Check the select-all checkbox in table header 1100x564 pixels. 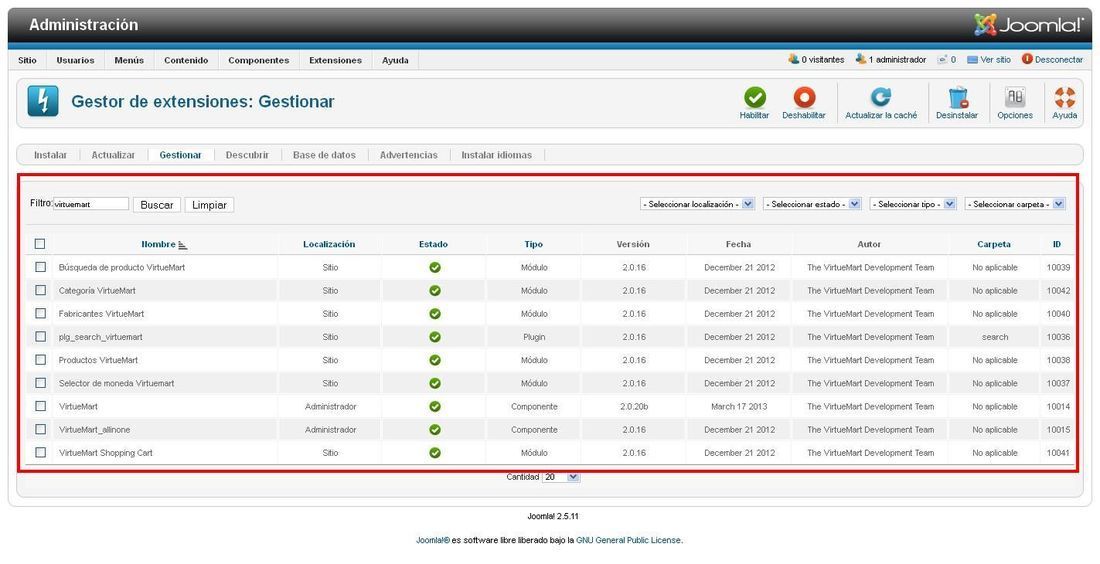pos(40,243)
